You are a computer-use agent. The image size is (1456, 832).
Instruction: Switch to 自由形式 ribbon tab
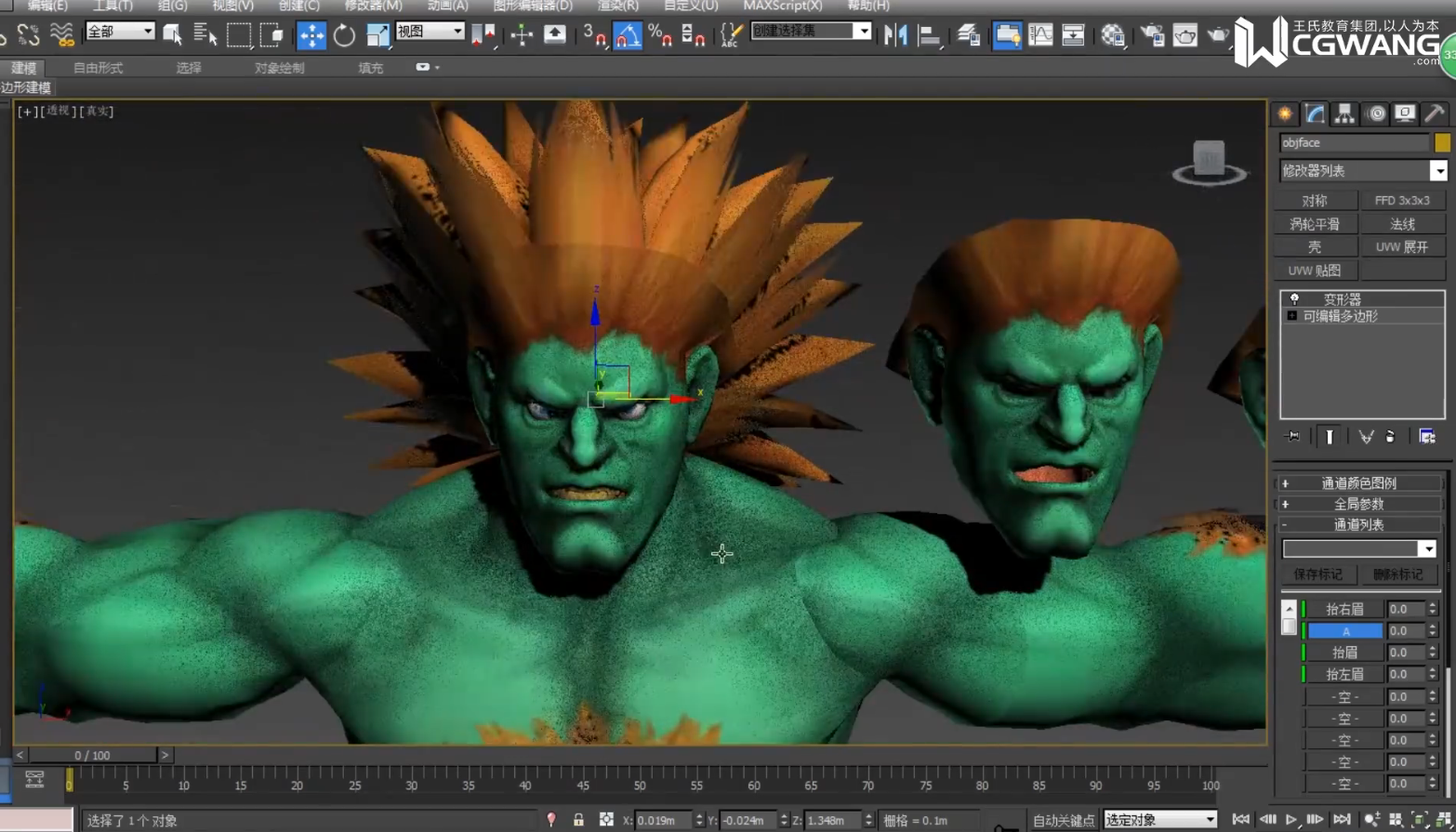click(98, 68)
